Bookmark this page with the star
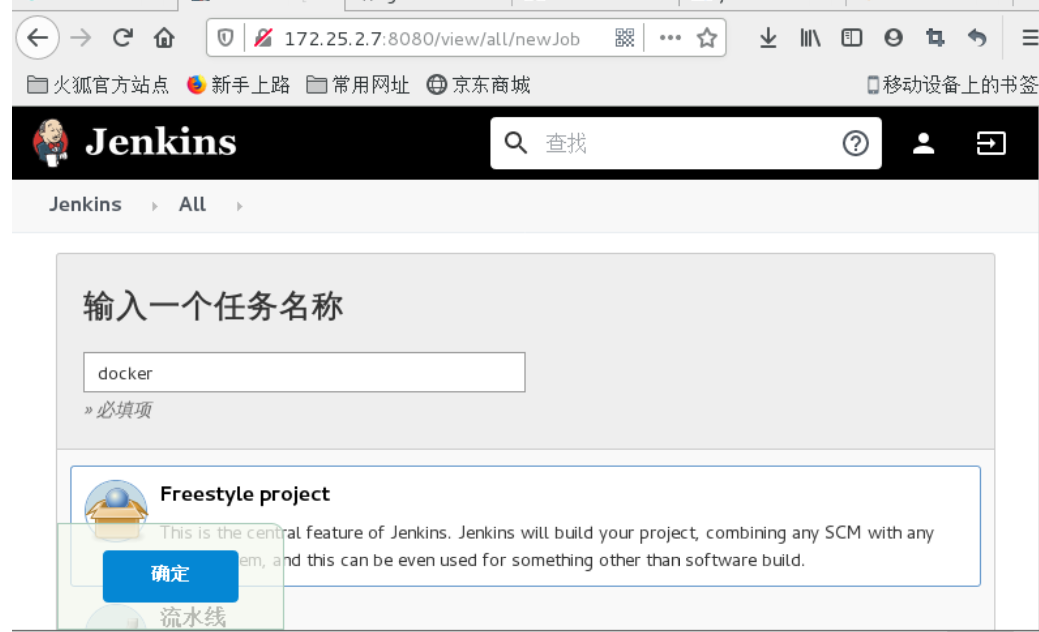Viewport: 1039px width, 632px height. pos(707,38)
